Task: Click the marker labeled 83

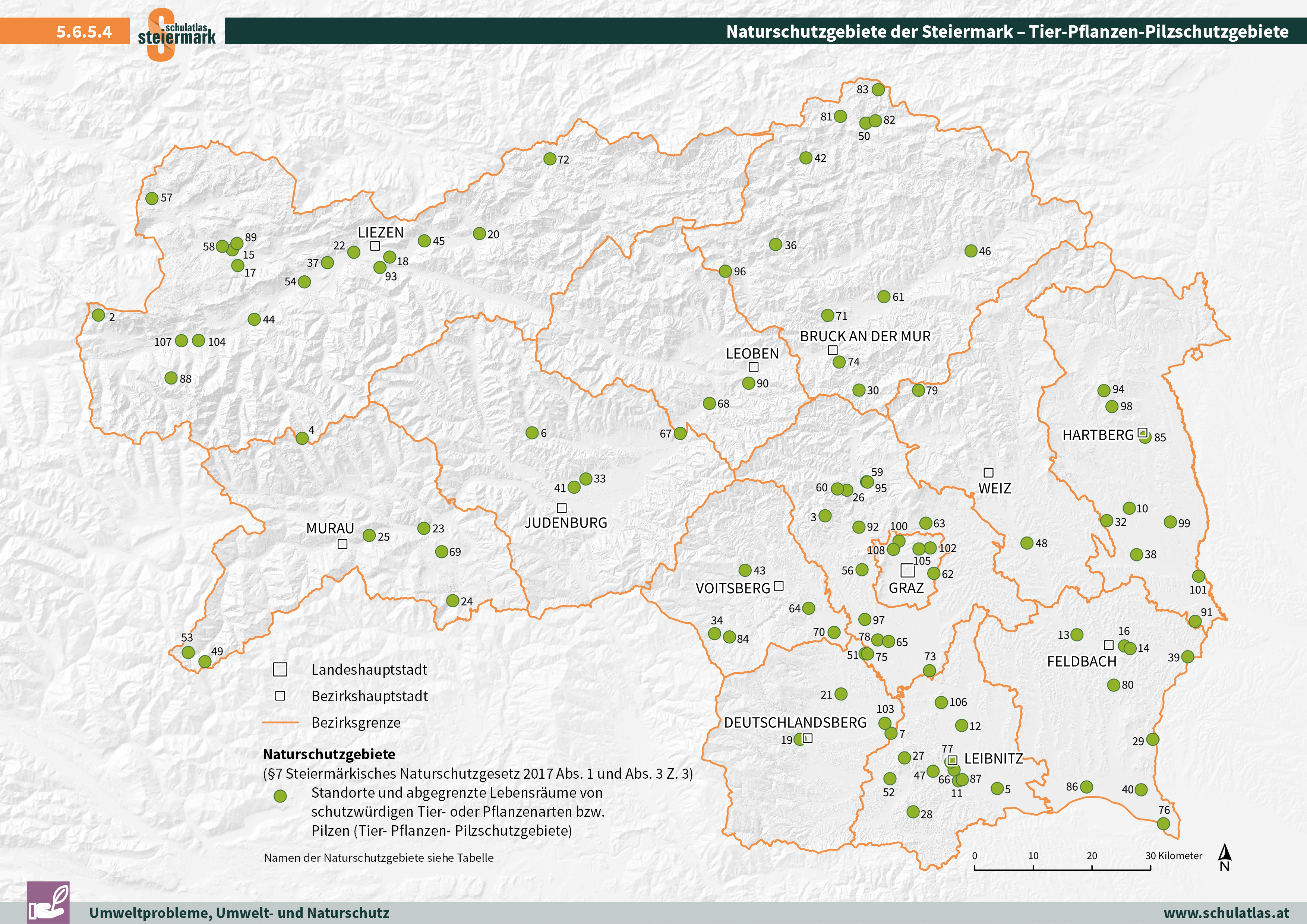Action: 878,89
